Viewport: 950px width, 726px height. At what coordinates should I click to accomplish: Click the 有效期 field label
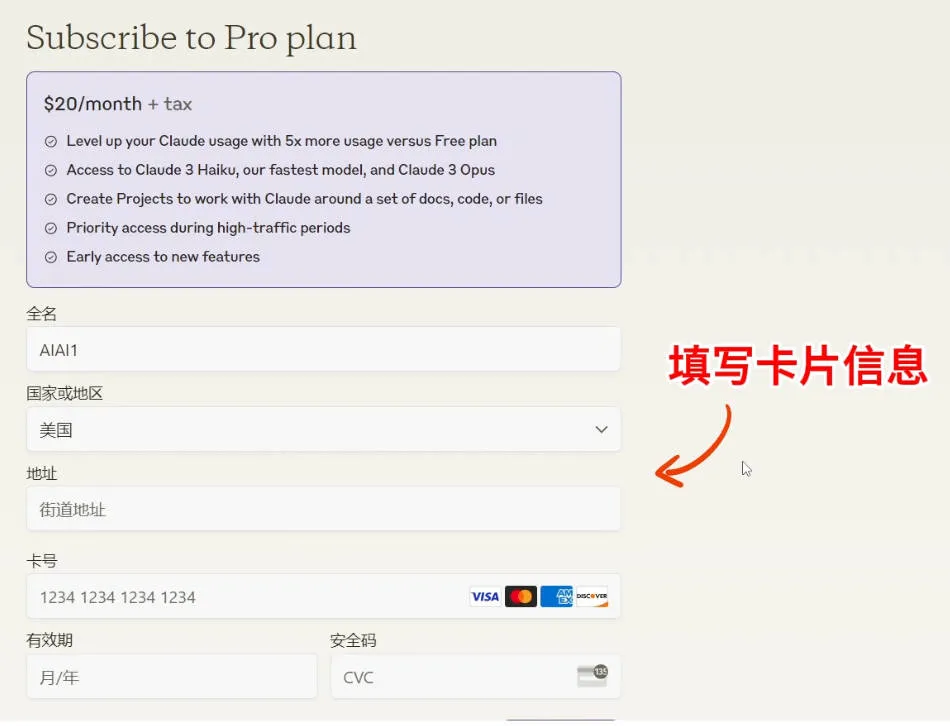[x=50, y=641]
